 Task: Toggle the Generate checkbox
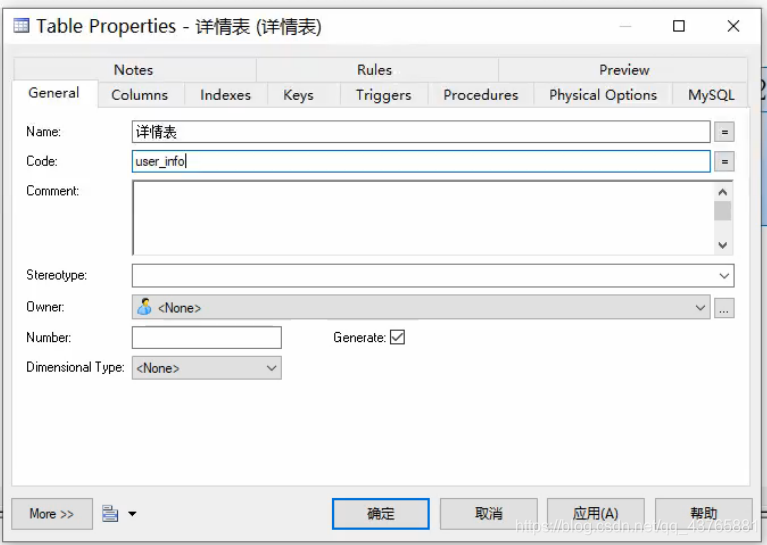pos(397,337)
